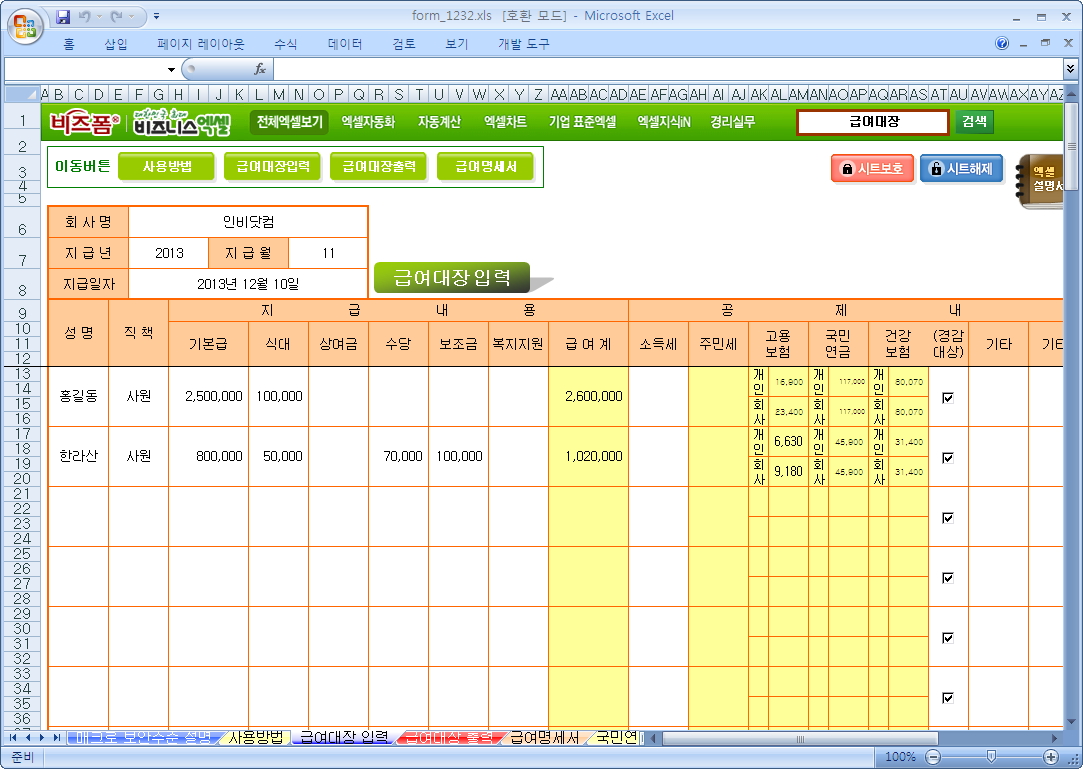Viewport: 1083px width, 769px height.
Task: Toggle the 경감대상 checkbox for 홍길동
Action: [948, 397]
